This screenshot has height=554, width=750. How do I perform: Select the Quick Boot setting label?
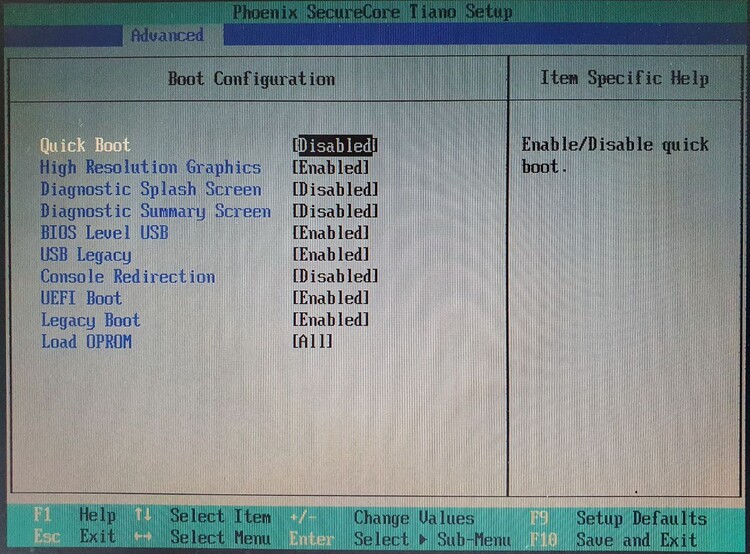click(x=85, y=145)
